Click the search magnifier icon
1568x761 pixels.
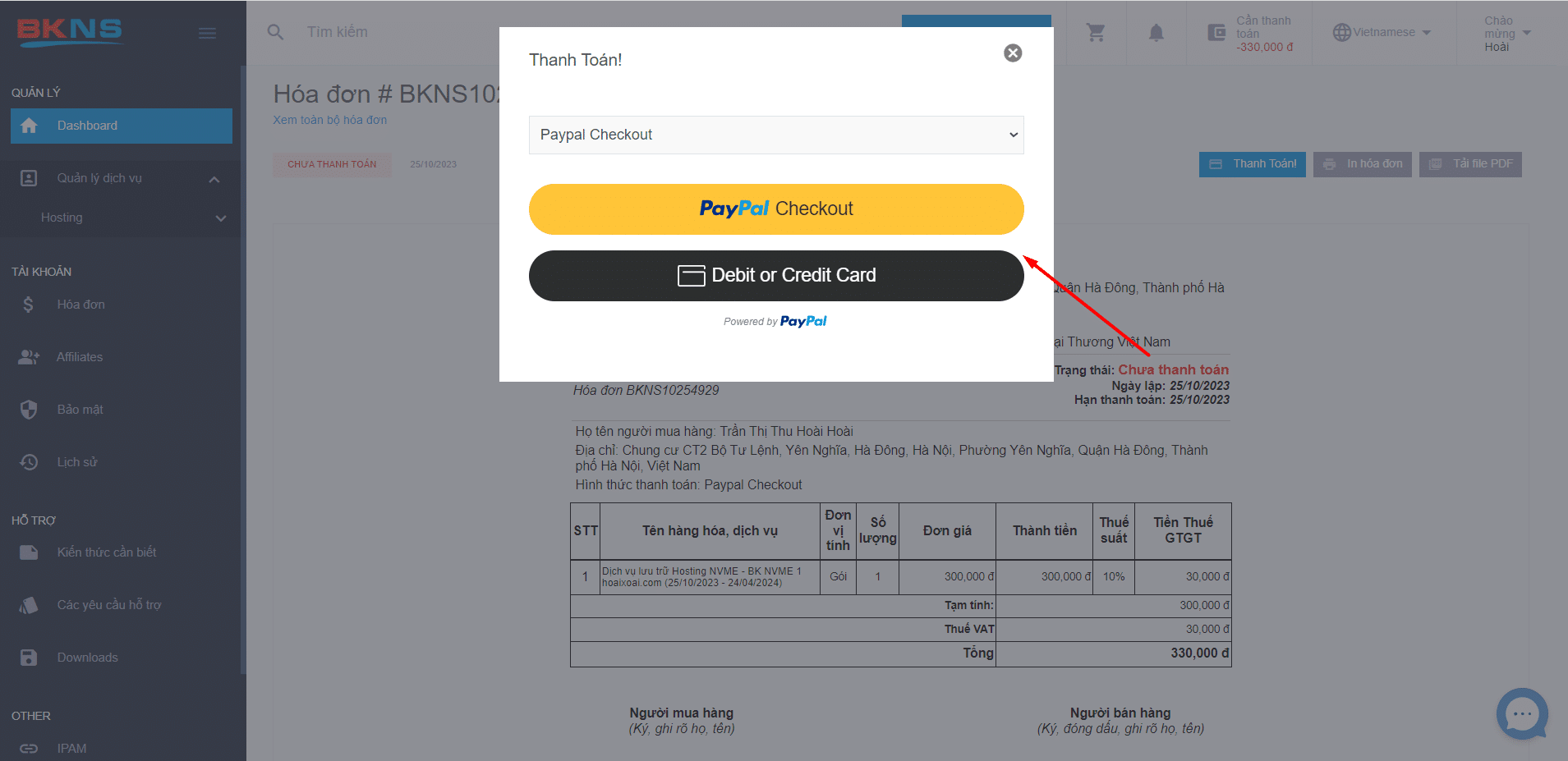click(276, 32)
